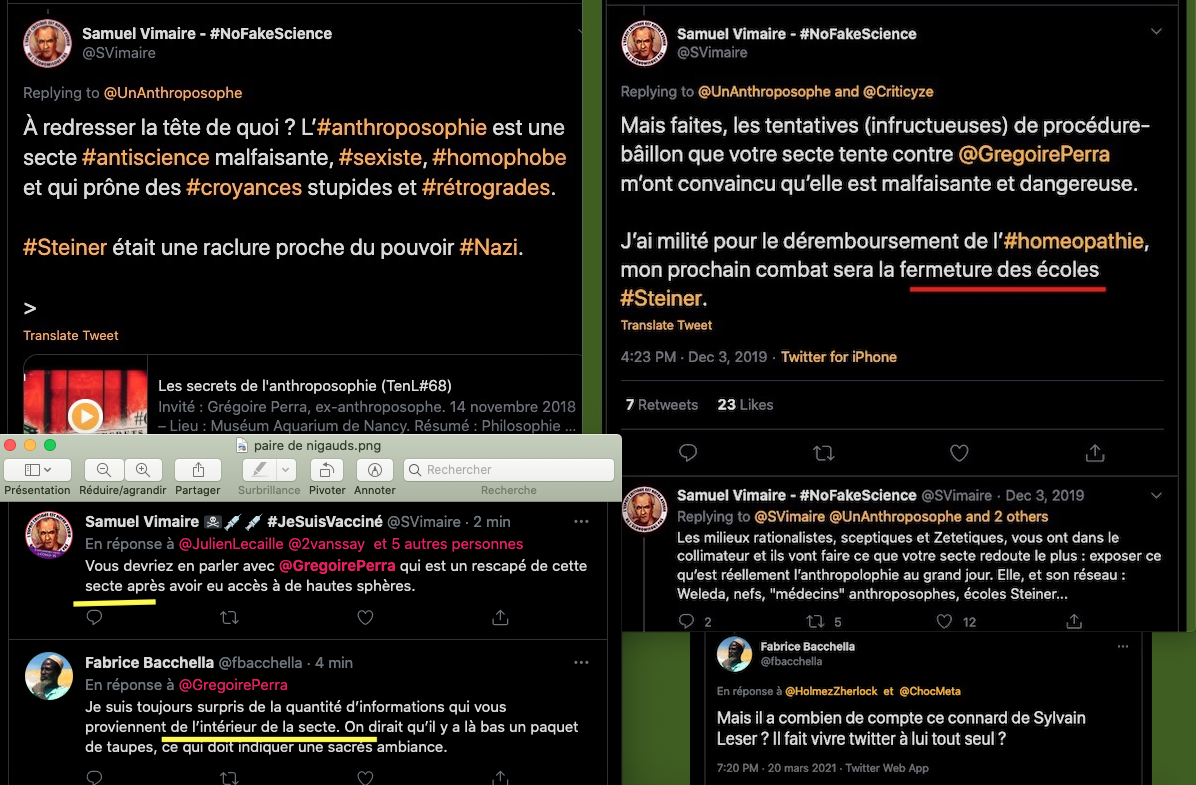Like the tweet with 23 Likes
This screenshot has width=1196, height=785.
click(x=959, y=453)
